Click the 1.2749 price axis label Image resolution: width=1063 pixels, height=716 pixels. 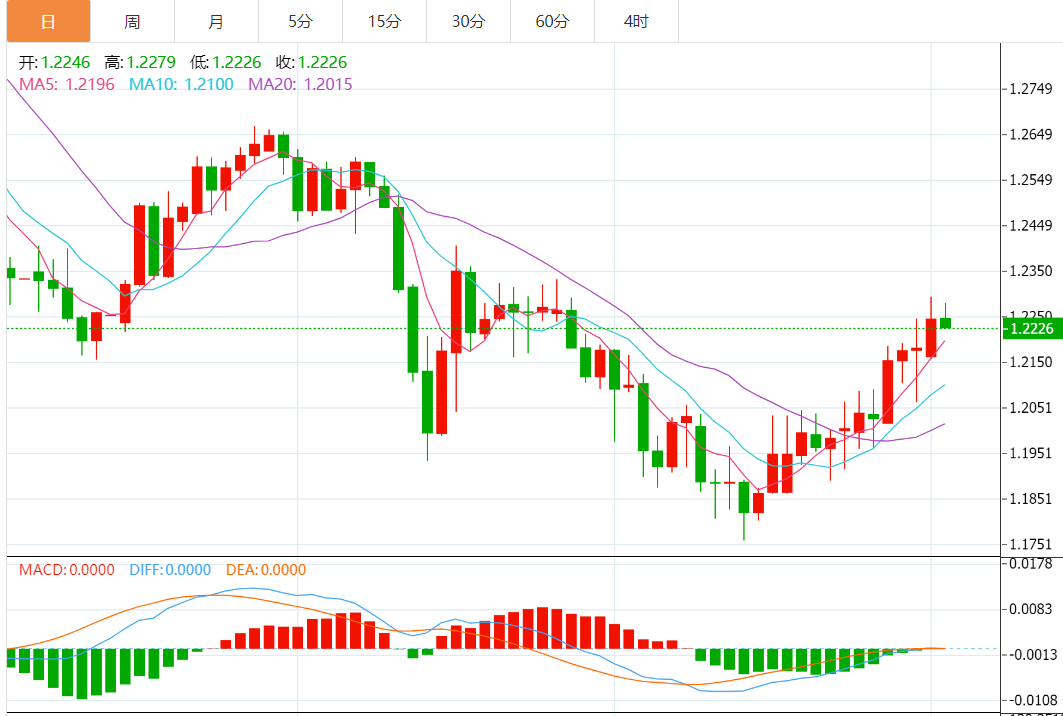point(1030,89)
